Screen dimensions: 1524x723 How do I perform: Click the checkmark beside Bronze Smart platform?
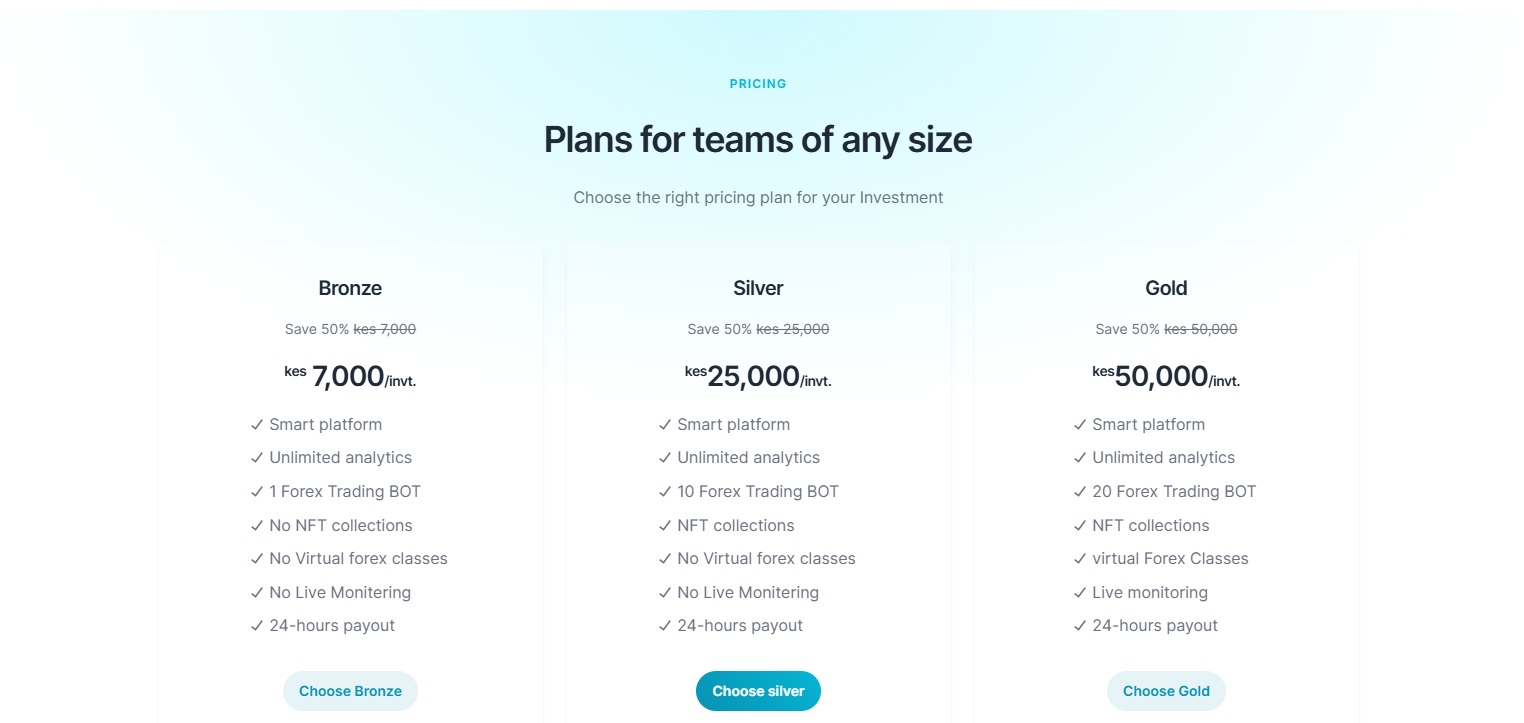pyautogui.click(x=257, y=425)
